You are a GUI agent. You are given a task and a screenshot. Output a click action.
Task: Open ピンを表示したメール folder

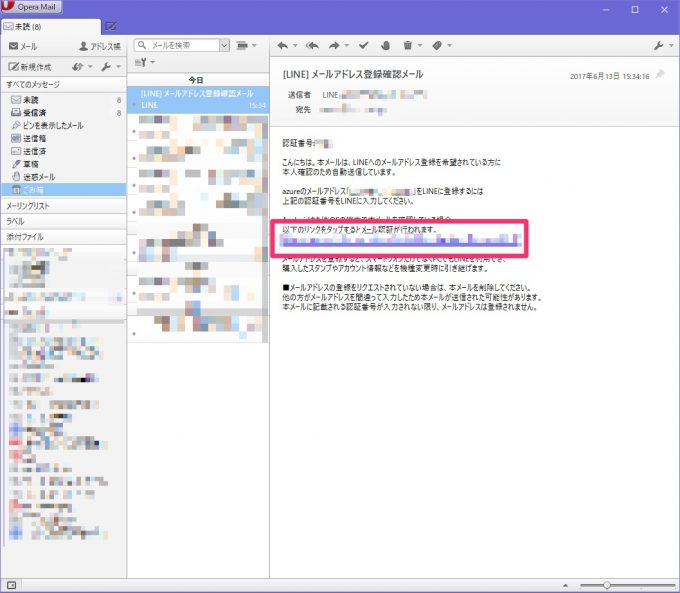point(64,126)
